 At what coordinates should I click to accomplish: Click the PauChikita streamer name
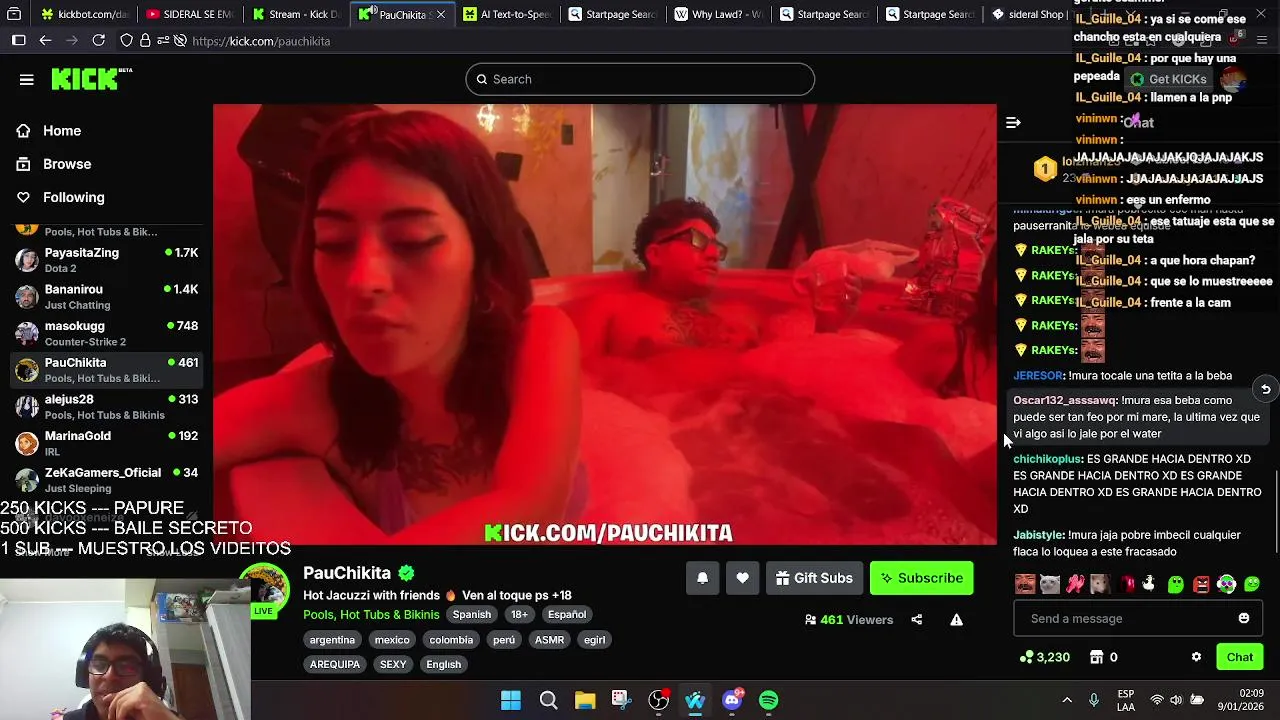click(x=347, y=573)
